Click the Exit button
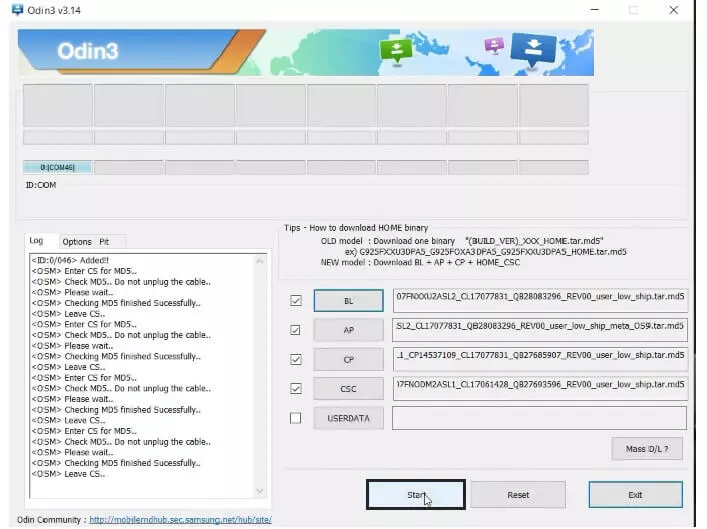Screen dimensions: 707x529 coord(635,495)
